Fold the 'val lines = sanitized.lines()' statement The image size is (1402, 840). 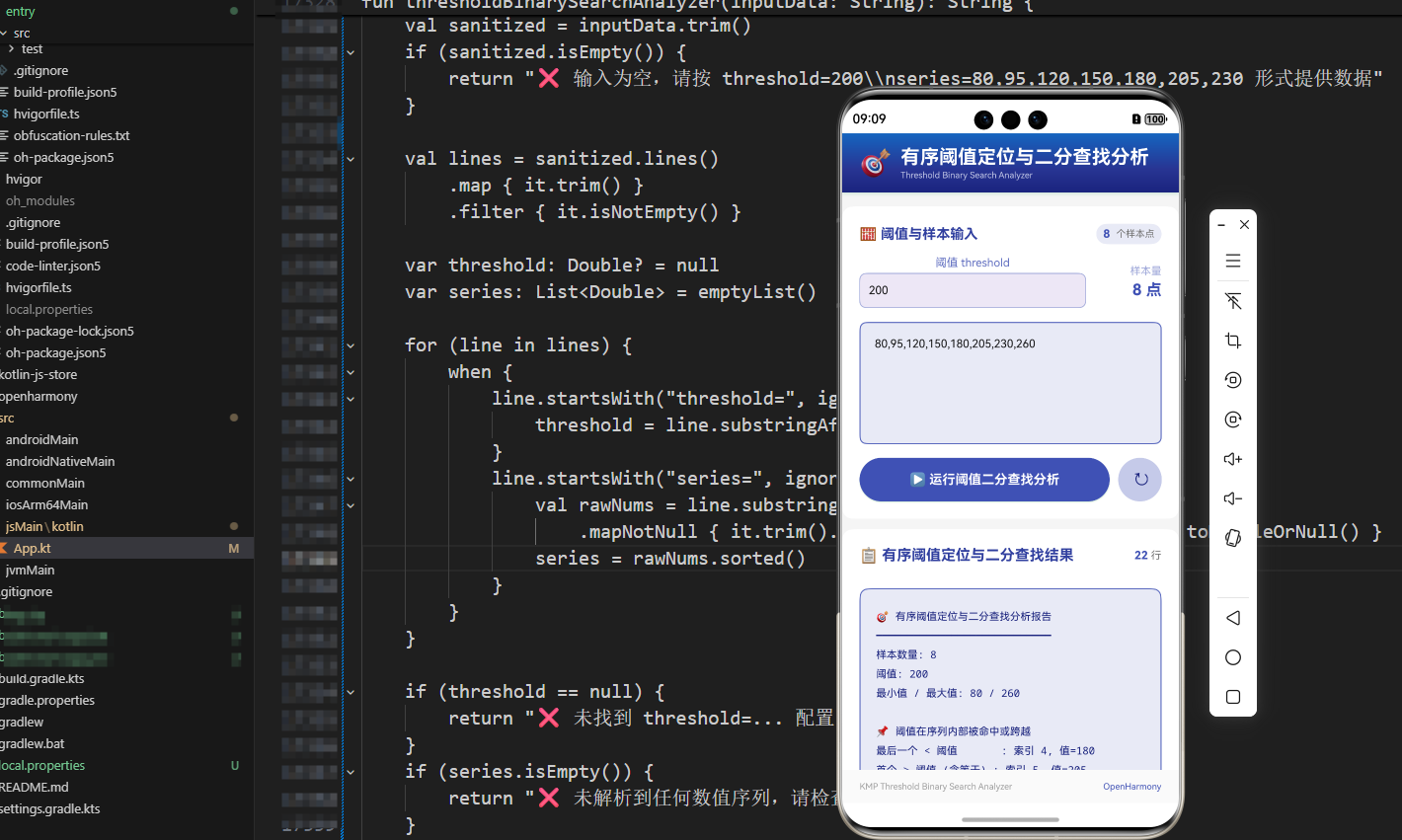[350, 159]
